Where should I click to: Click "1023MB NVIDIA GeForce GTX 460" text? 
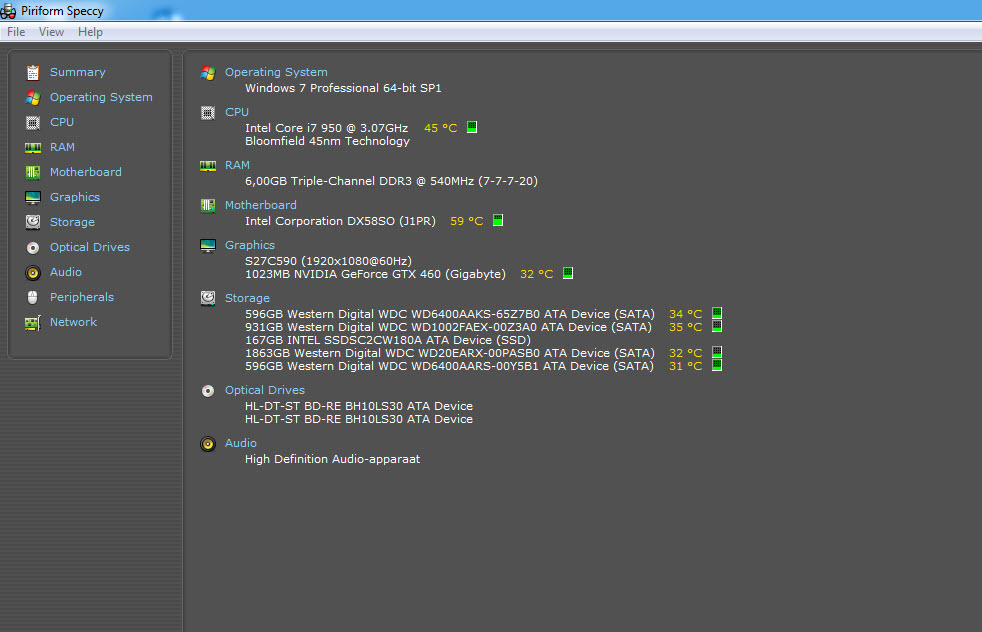(x=375, y=274)
